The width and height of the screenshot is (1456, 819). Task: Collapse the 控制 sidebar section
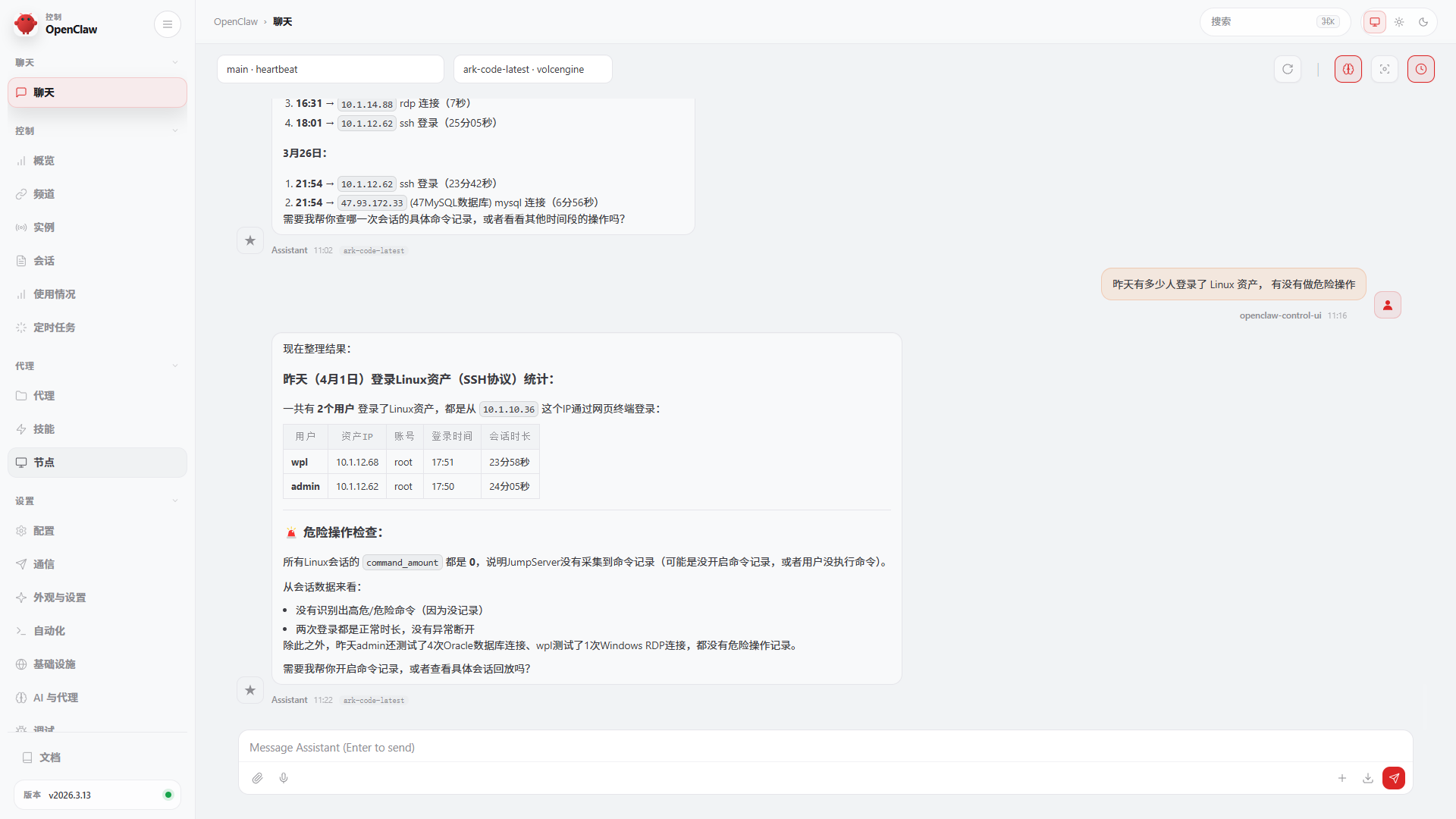pos(175,131)
